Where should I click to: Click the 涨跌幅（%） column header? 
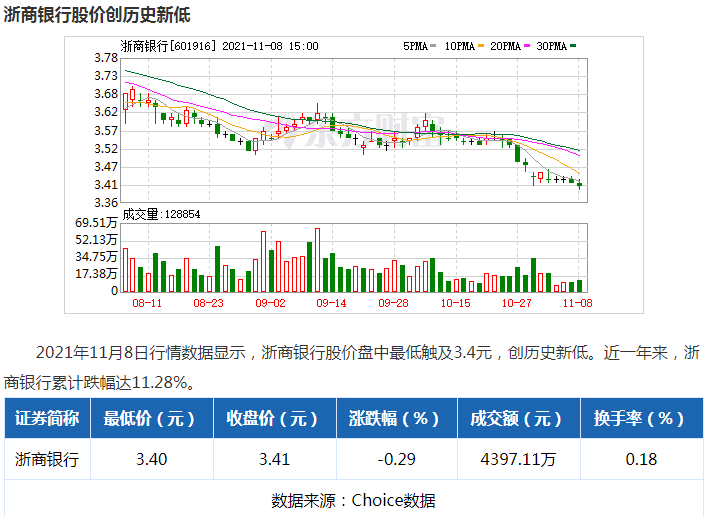(x=397, y=418)
